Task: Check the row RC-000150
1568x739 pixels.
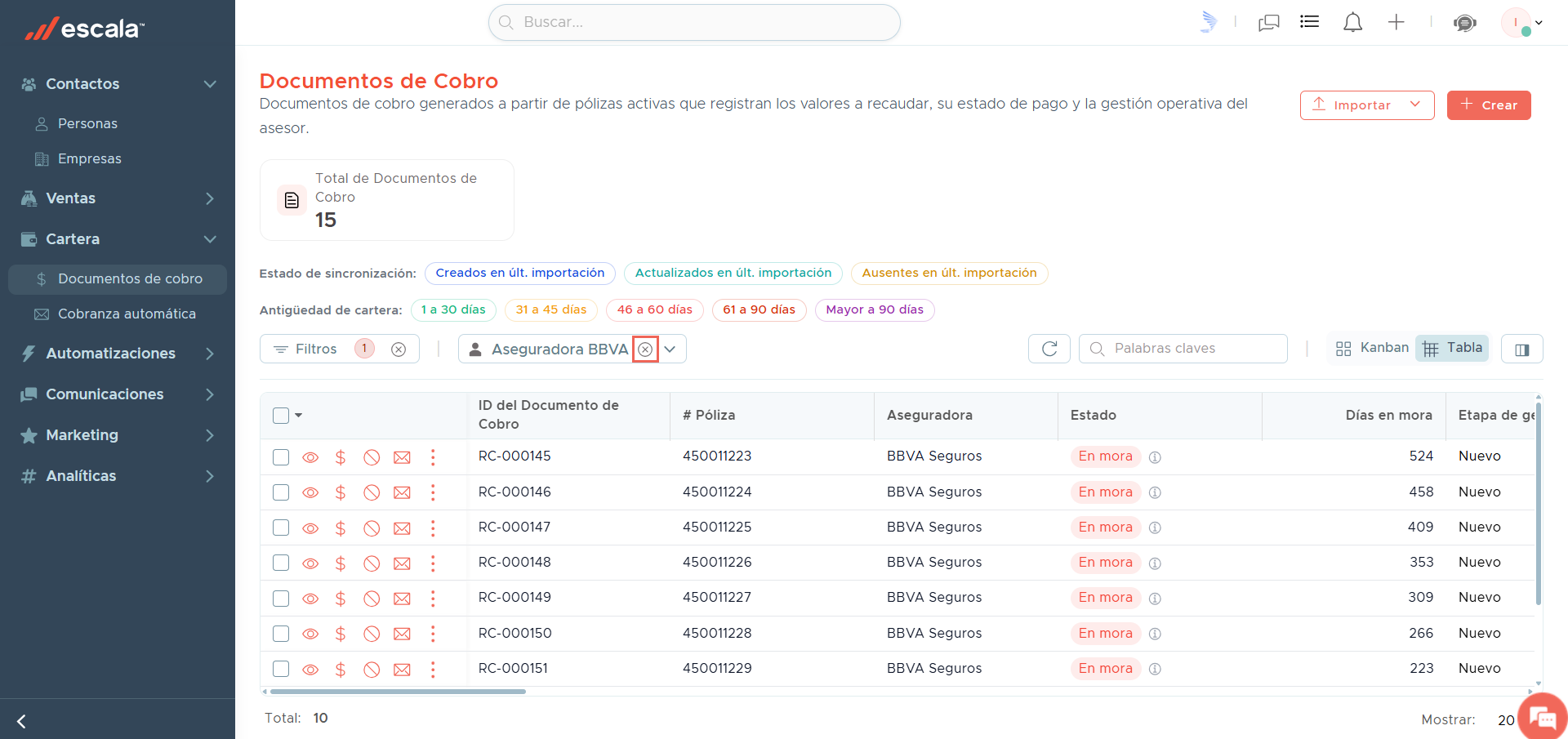Action: click(x=281, y=634)
